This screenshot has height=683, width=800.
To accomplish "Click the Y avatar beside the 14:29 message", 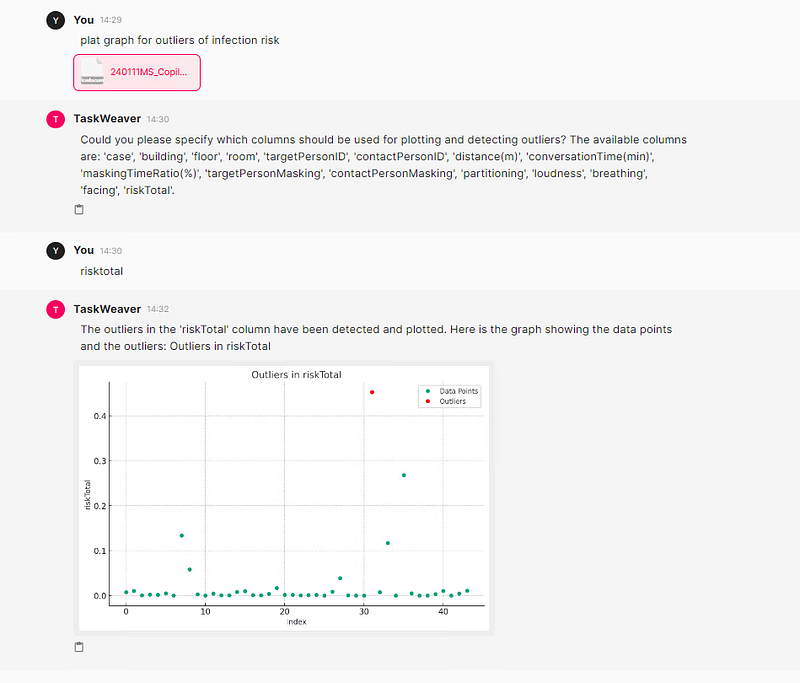I will pos(56,20).
